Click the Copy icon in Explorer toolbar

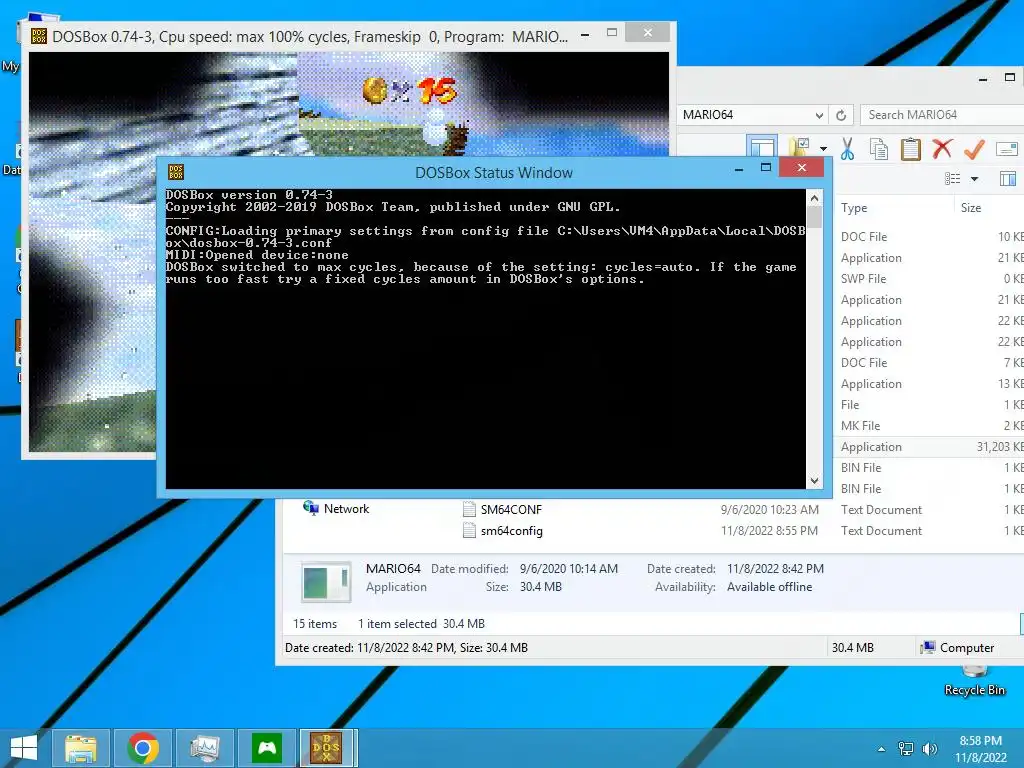point(878,149)
